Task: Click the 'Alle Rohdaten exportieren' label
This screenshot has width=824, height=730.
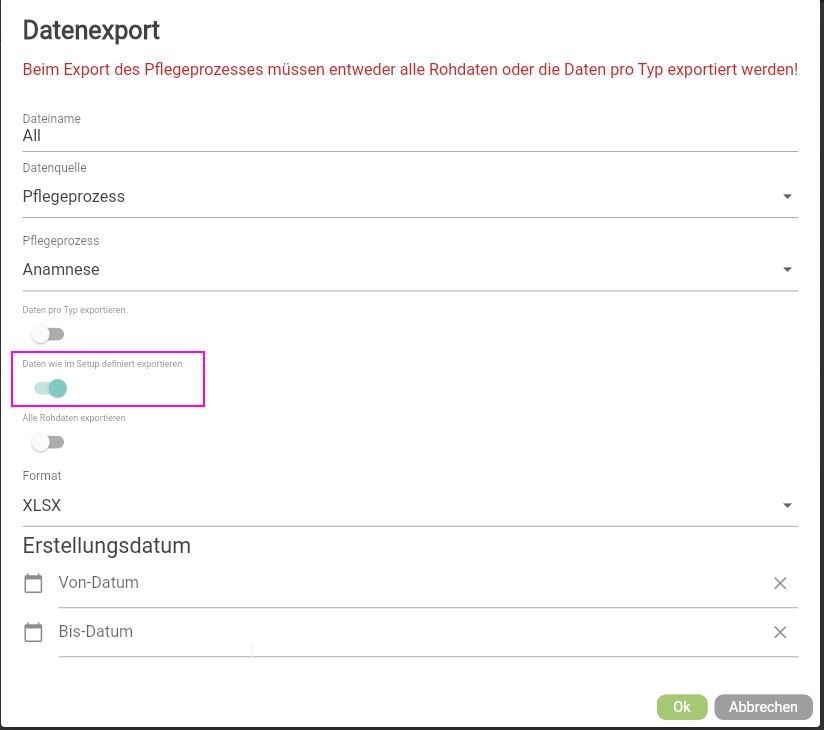Action: coord(74,418)
